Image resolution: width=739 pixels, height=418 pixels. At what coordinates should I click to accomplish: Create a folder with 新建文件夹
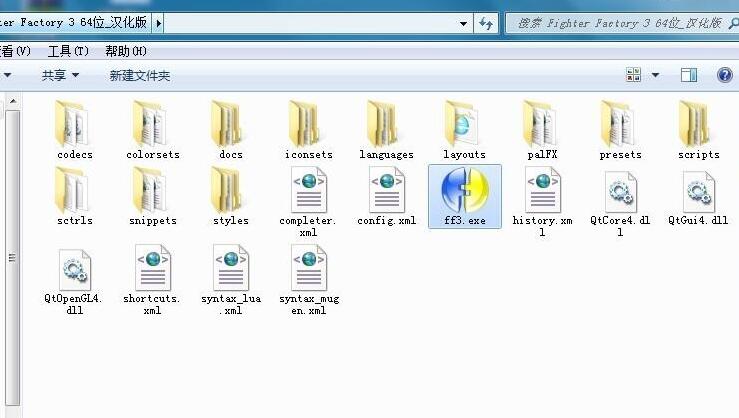pos(140,75)
